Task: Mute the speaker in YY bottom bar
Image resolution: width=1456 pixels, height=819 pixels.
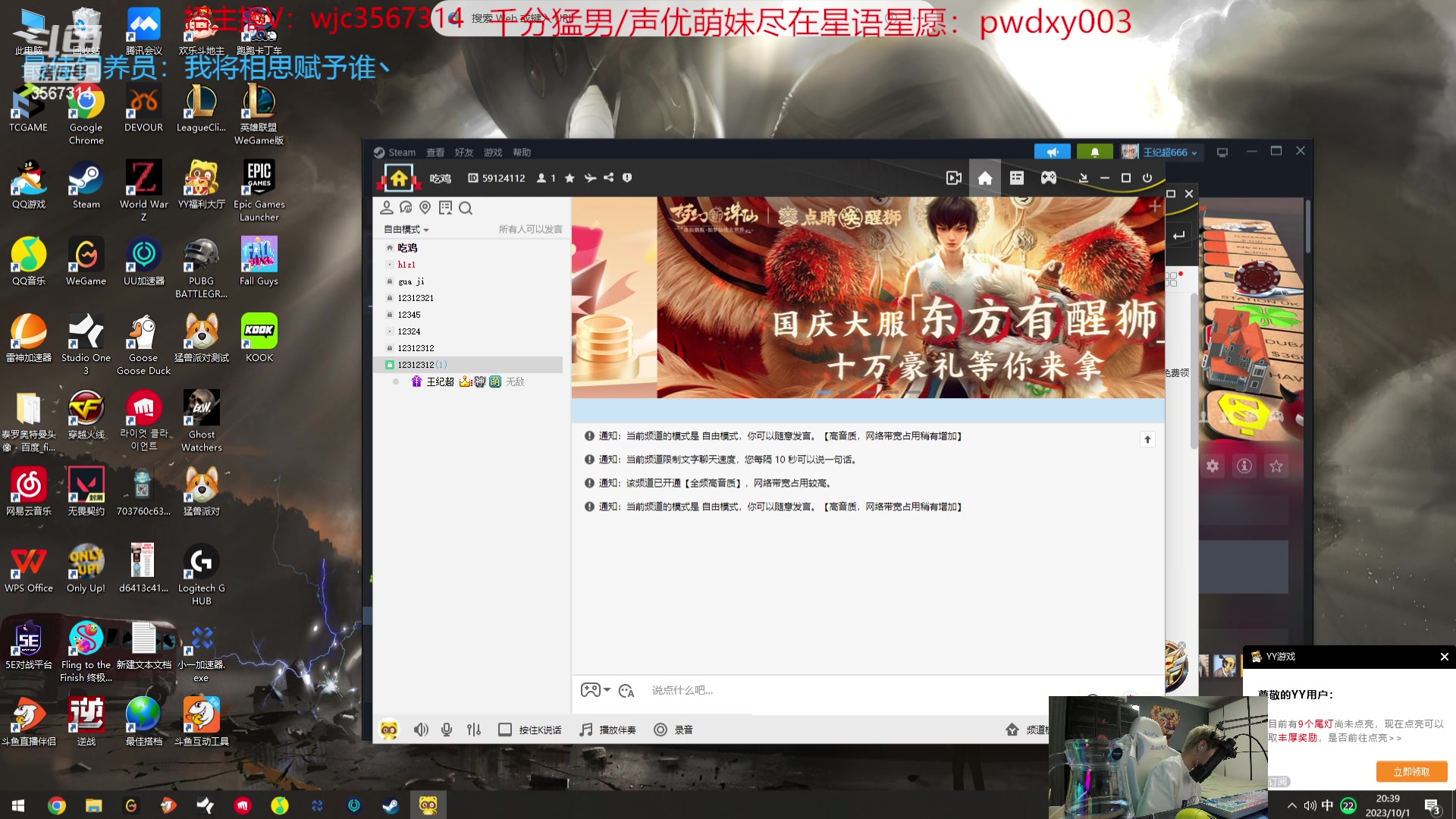Action: (421, 730)
